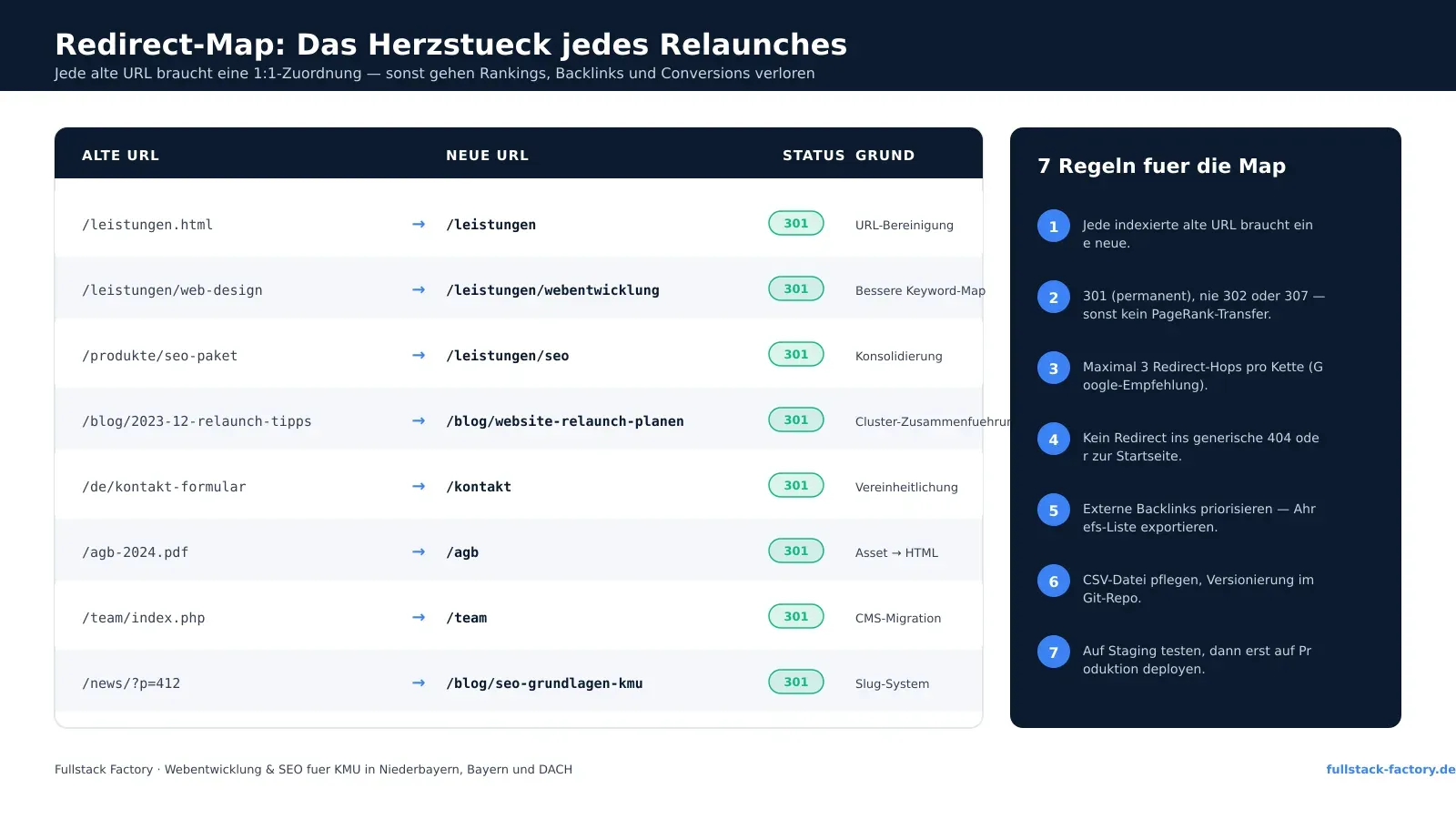Click the Fullstack Factory footer text
1456x819 pixels.
[x=313, y=769]
